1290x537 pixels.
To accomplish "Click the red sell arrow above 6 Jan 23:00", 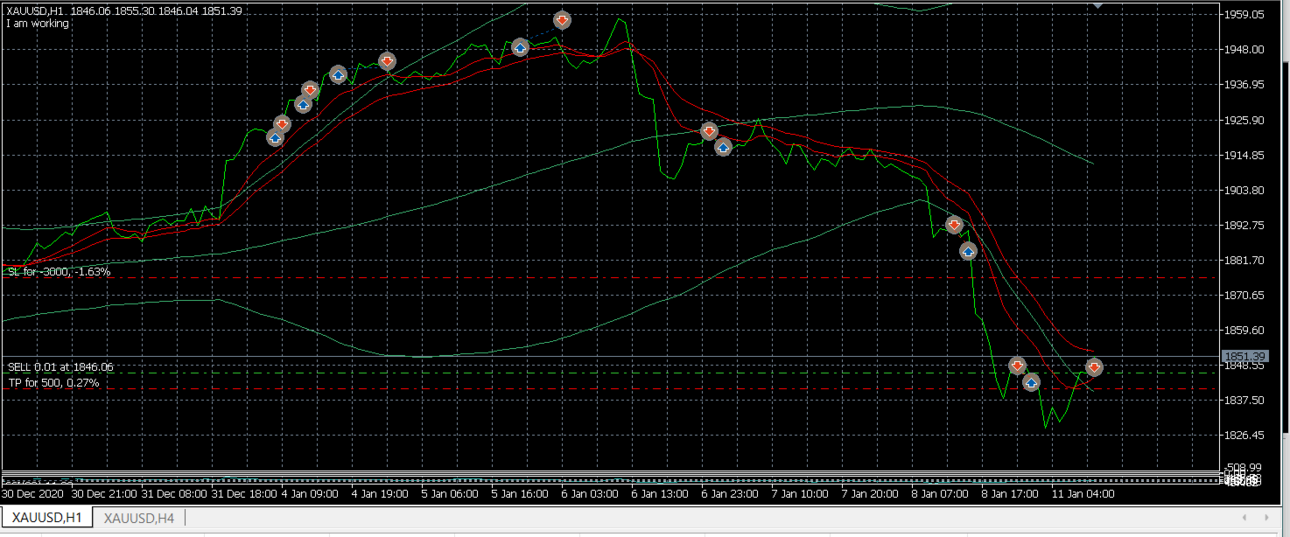I will 709,131.
